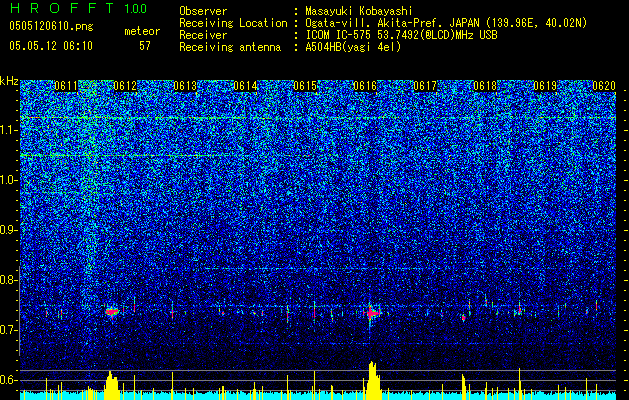Click the tall yellow power peak below 0616

coord(373,380)
